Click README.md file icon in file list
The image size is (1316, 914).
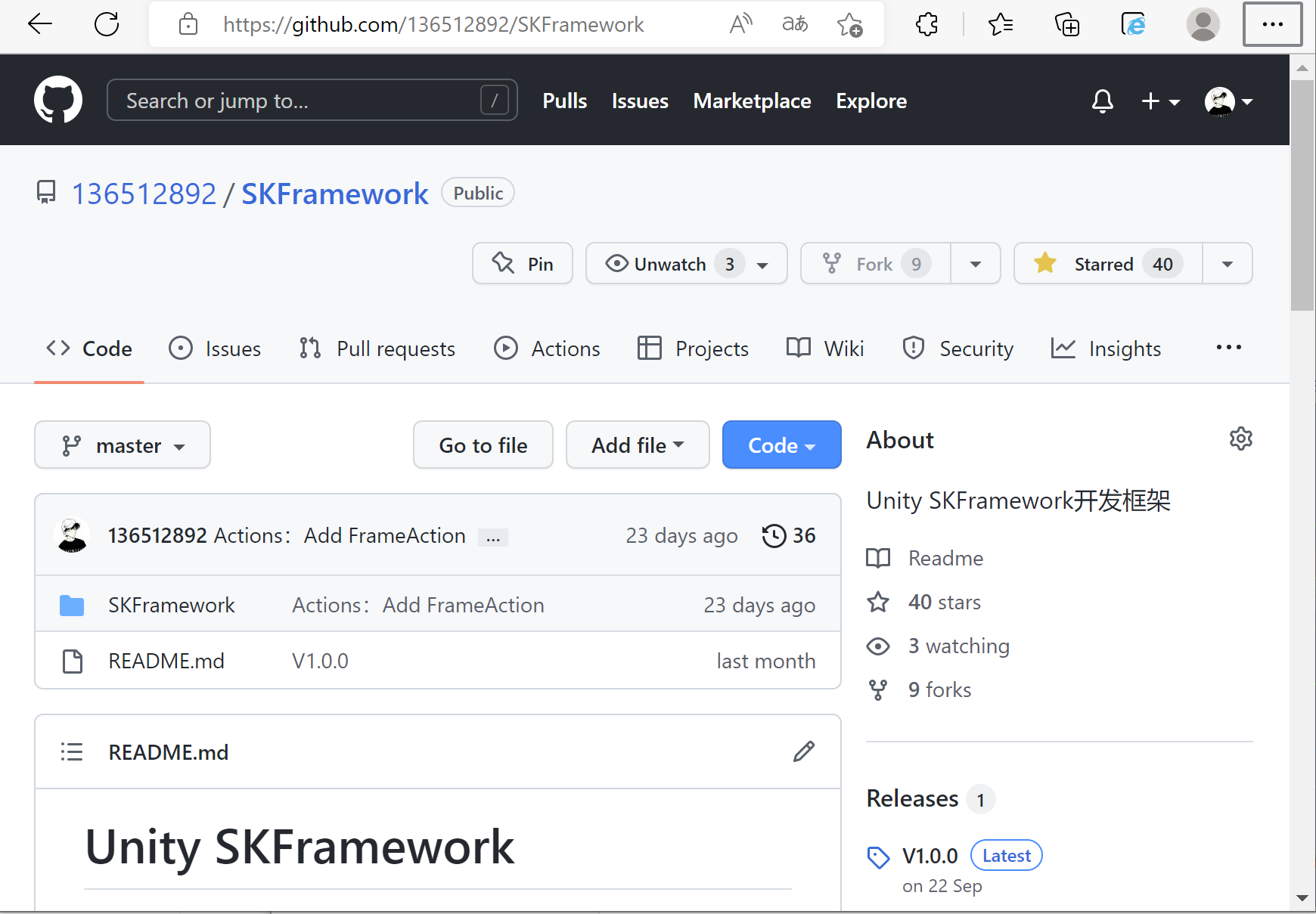tap(73, 661)
